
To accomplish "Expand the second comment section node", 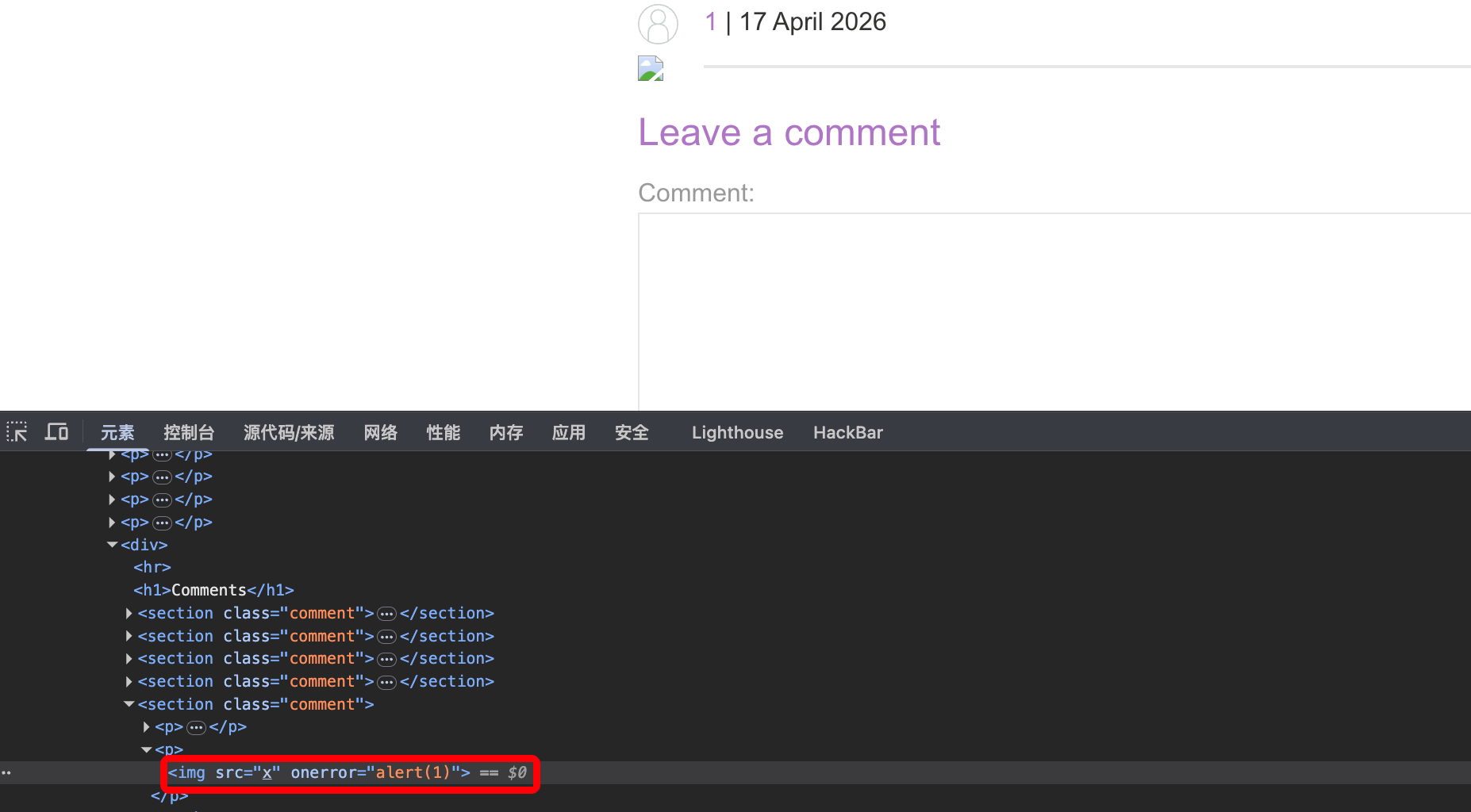I will click(x=129, y=636).
